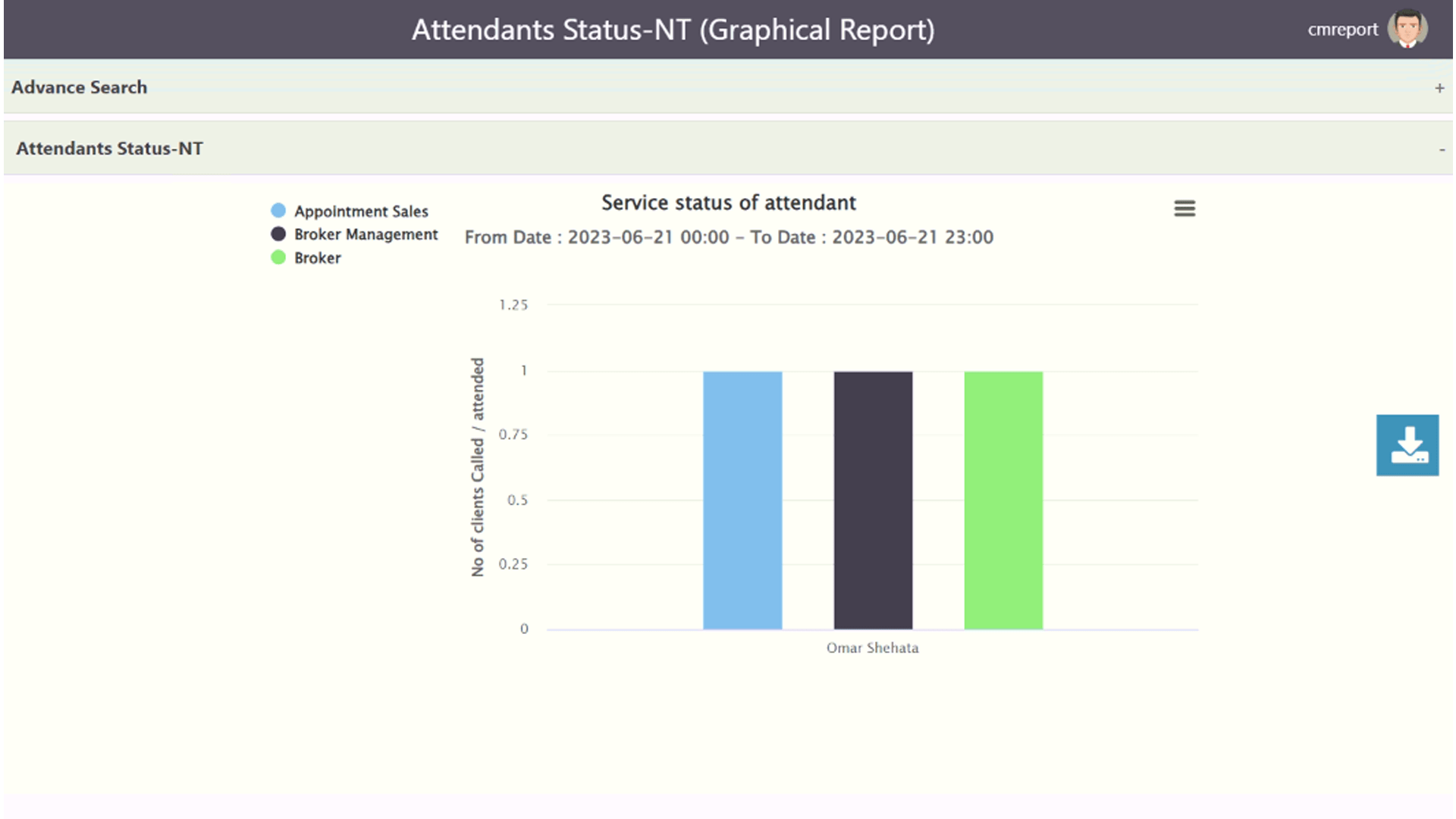Screen dimensions: 1456x819
Task: Click the Advance Search panel header
Action: coord(79,87)
